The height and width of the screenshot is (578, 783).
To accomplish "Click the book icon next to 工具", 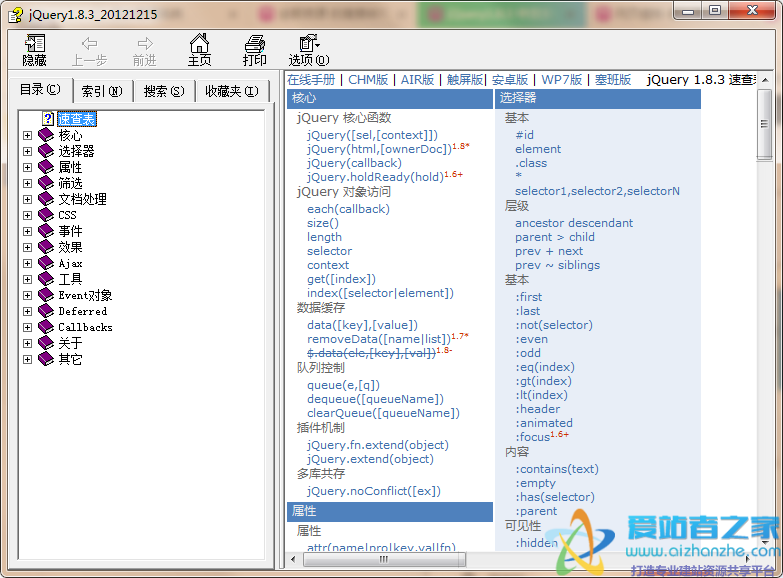I will click(x=46, y=279).
